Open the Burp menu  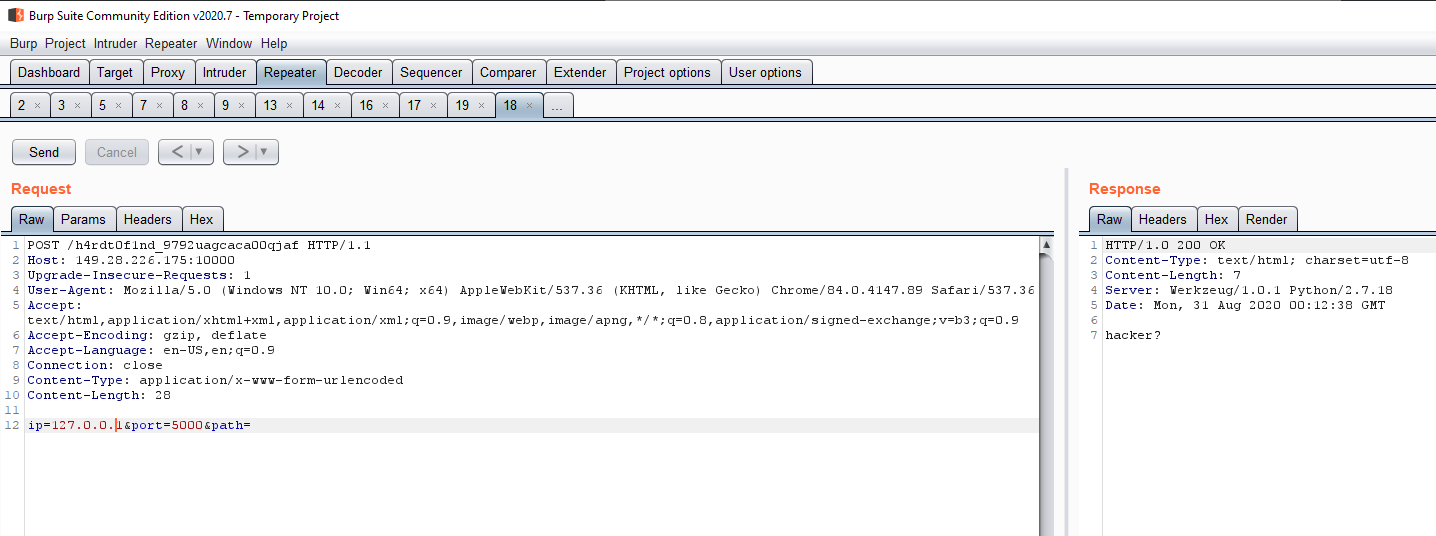(x=23, y=43)
